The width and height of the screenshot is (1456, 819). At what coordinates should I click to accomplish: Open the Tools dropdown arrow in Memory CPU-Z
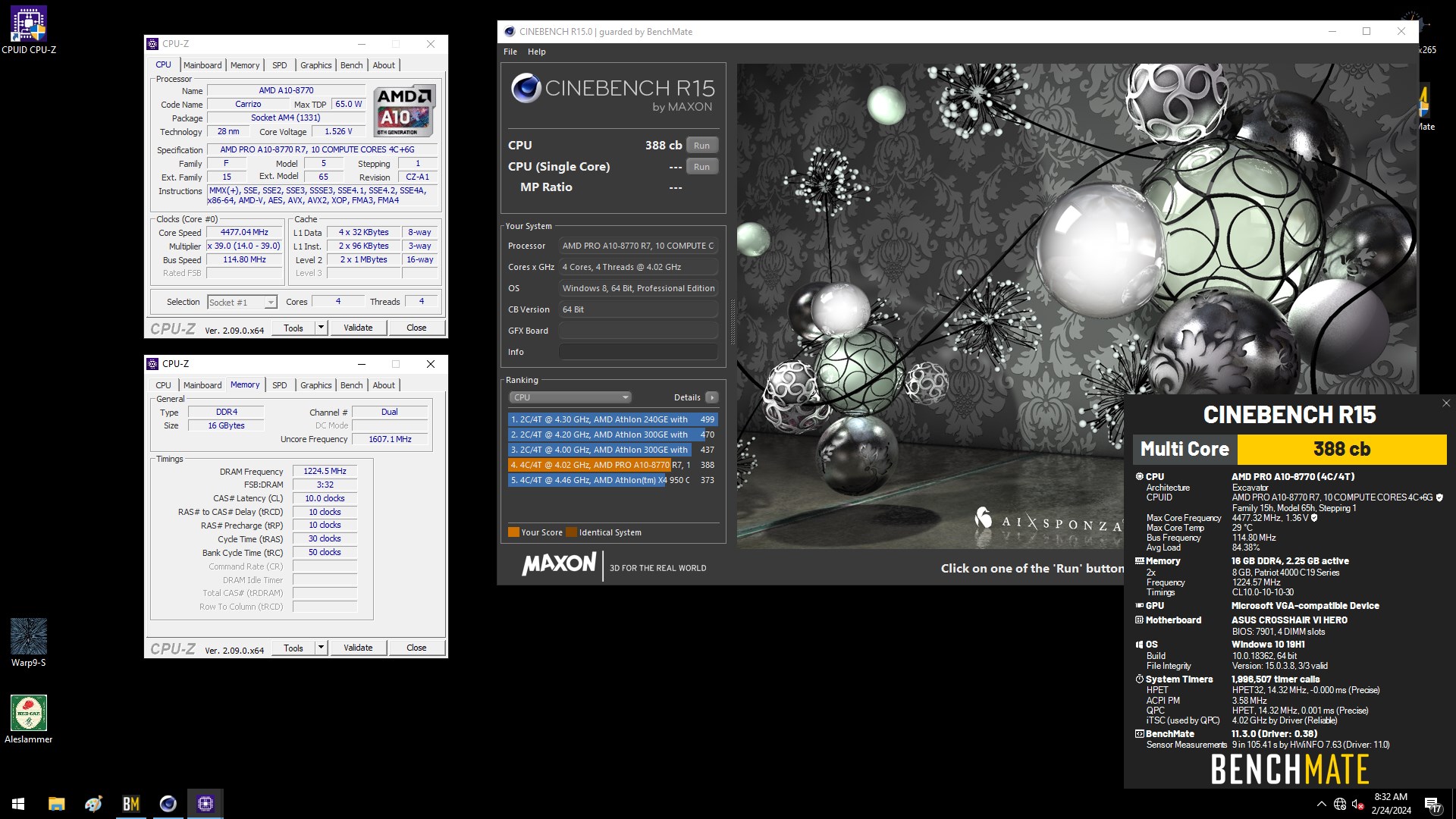(x=321, y=648)
